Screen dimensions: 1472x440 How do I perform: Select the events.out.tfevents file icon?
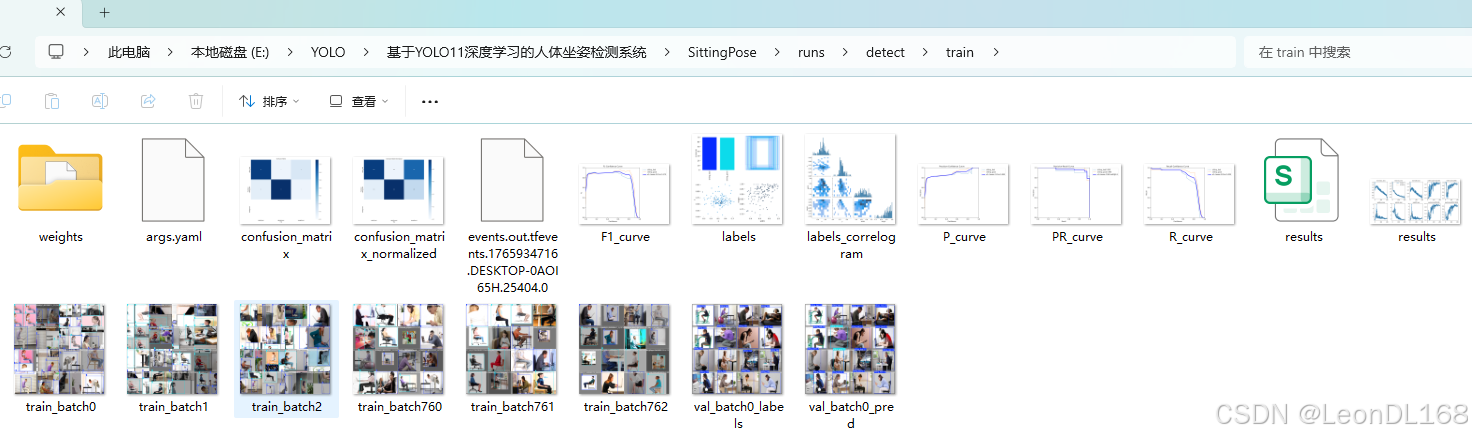[x=512, y=180]
